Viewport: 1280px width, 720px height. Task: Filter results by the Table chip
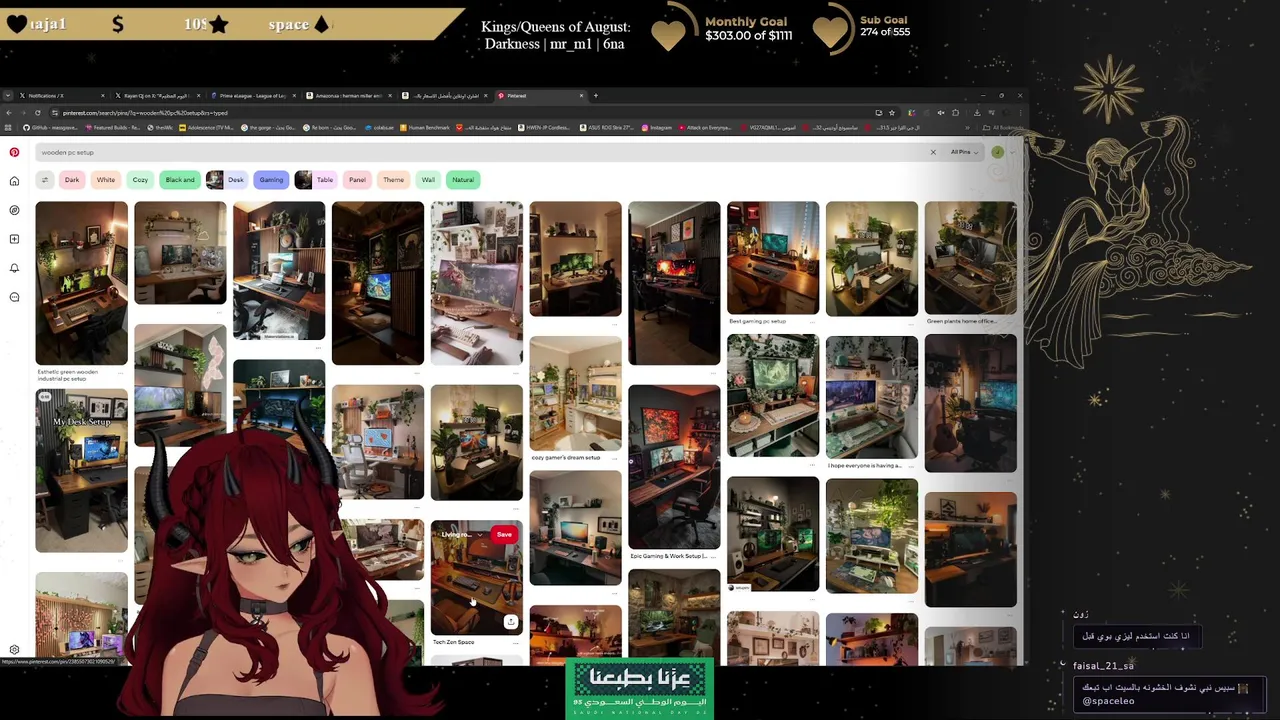[x=315, y=180]
